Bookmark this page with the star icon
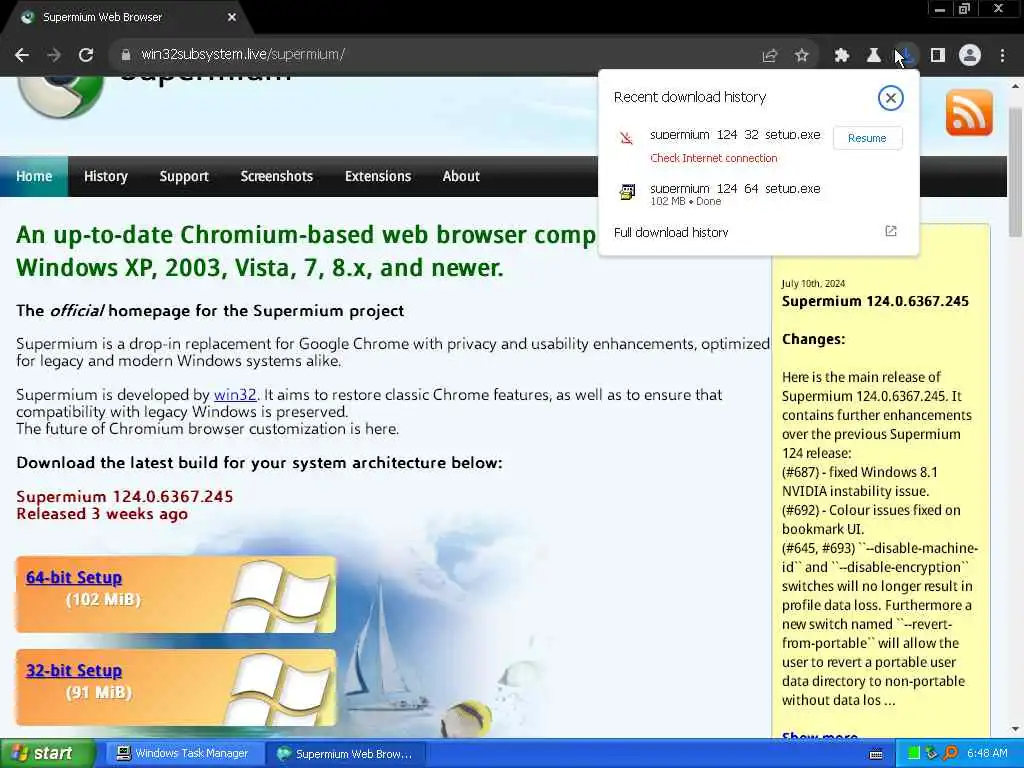The width and height of the screenshot is (1024, 768). coord(802,56)
